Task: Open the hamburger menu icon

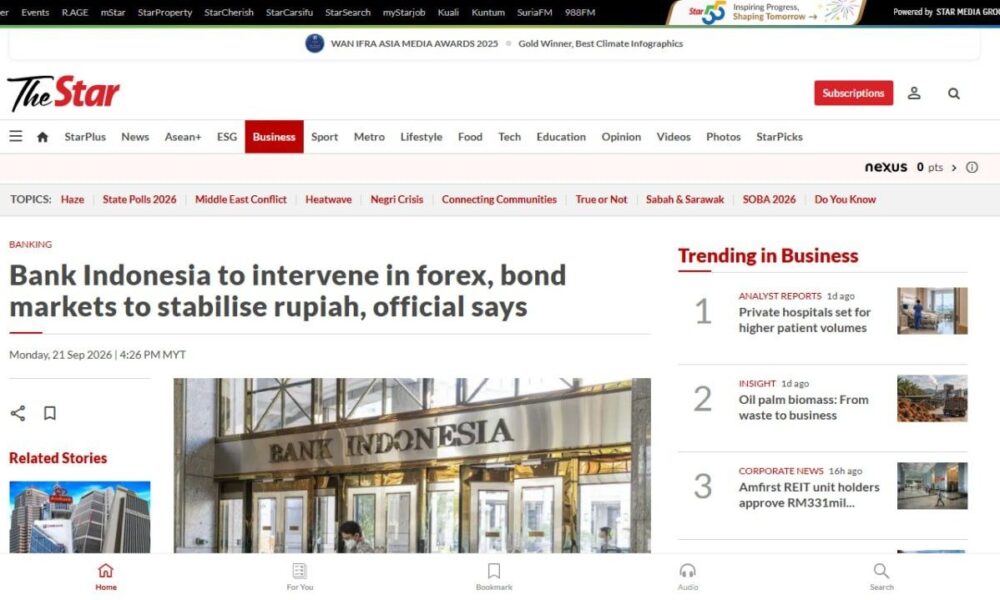Action: (x=16, y=136)
